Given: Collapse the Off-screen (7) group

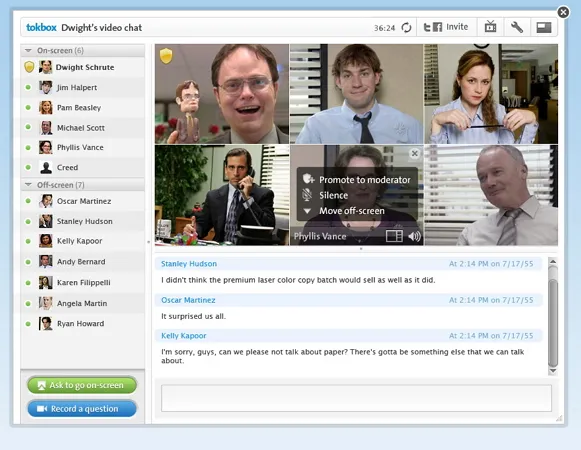Looking at the screenshot, I should 28,185.
